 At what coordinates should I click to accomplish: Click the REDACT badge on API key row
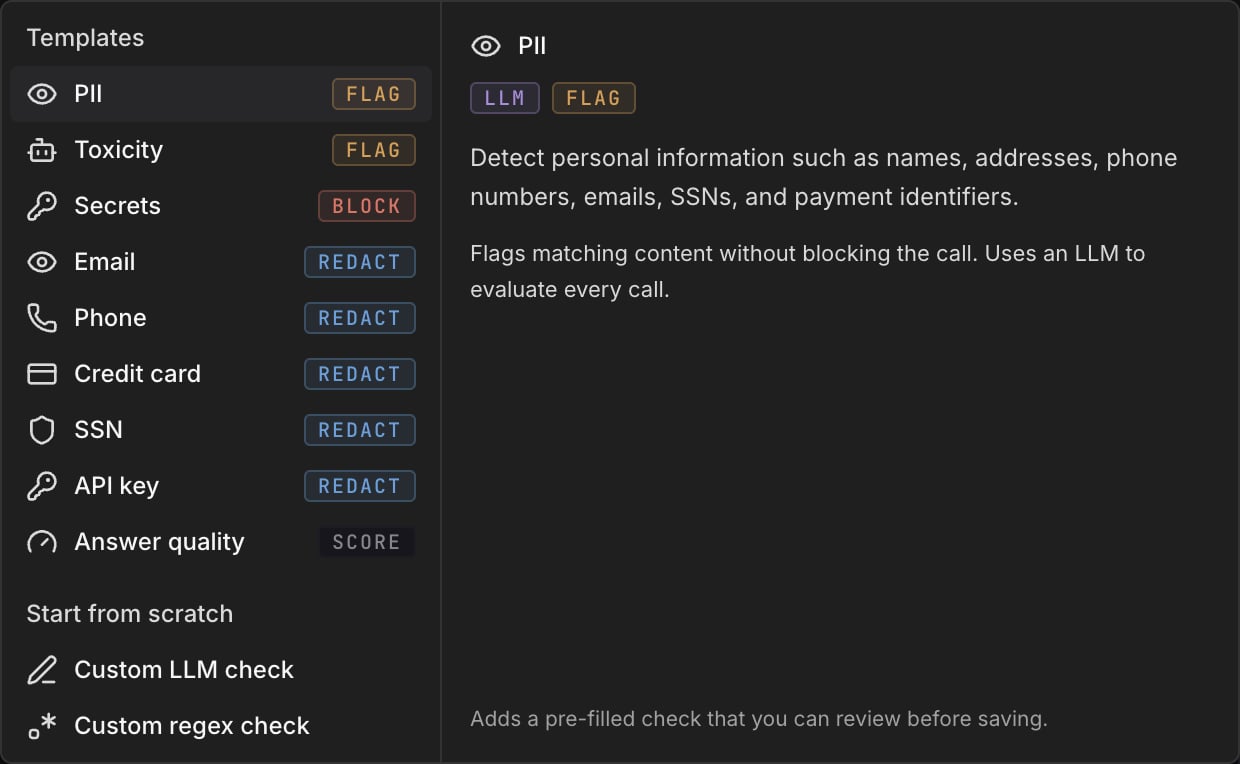point(360,486)
